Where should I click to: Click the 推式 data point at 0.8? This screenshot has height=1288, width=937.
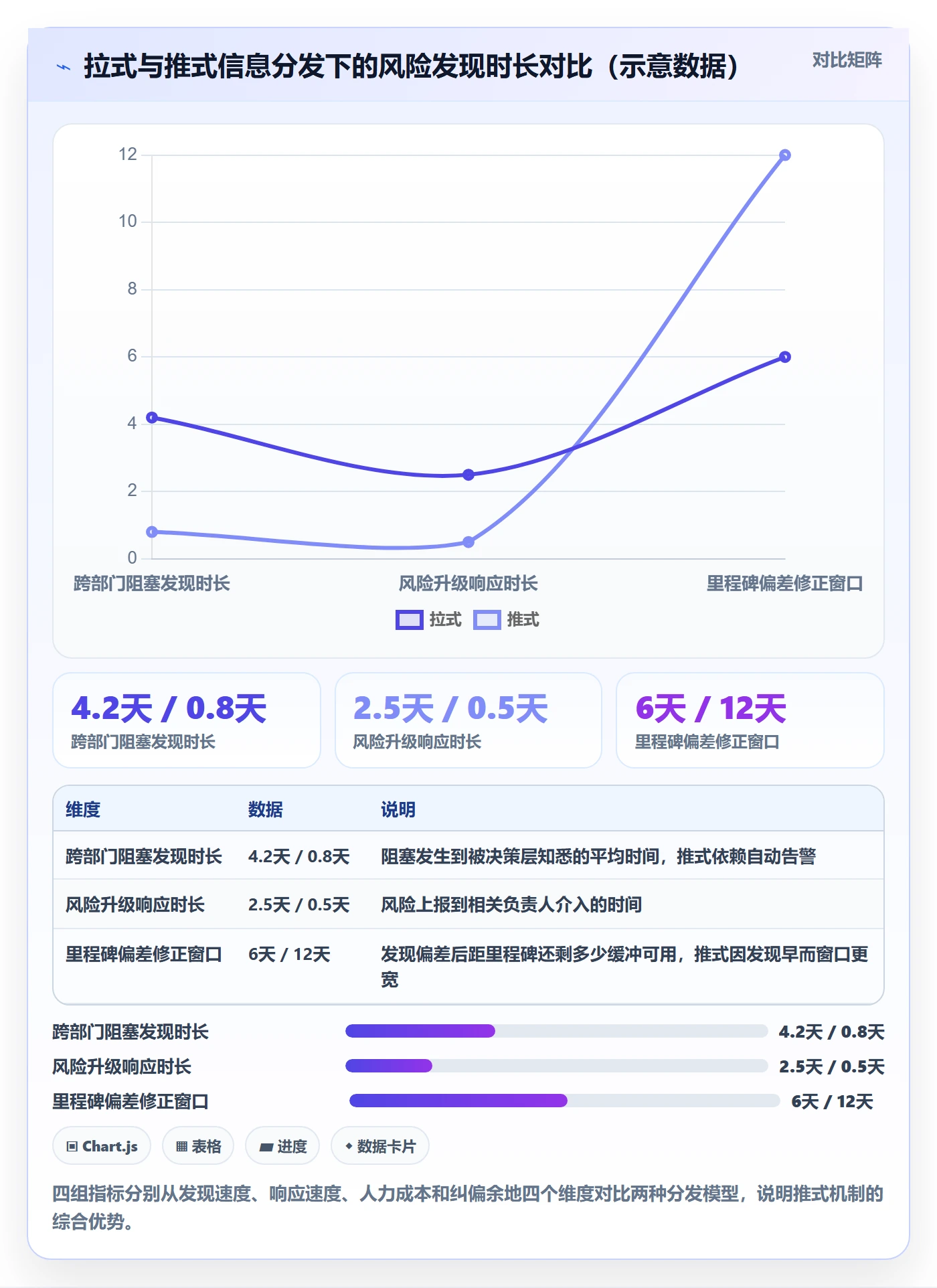click(x=152, y=532)
